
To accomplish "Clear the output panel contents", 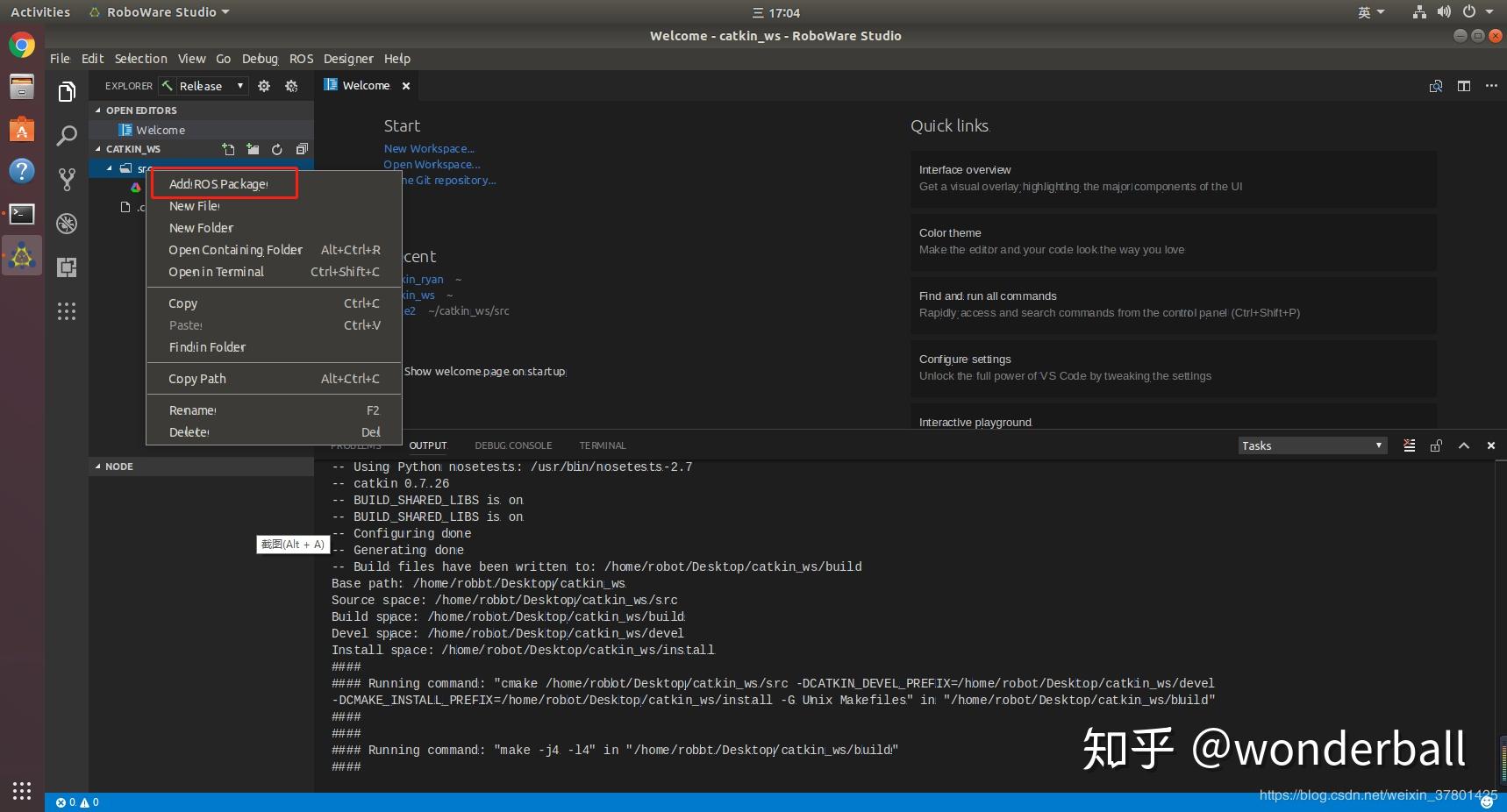I will point(1409,445).
